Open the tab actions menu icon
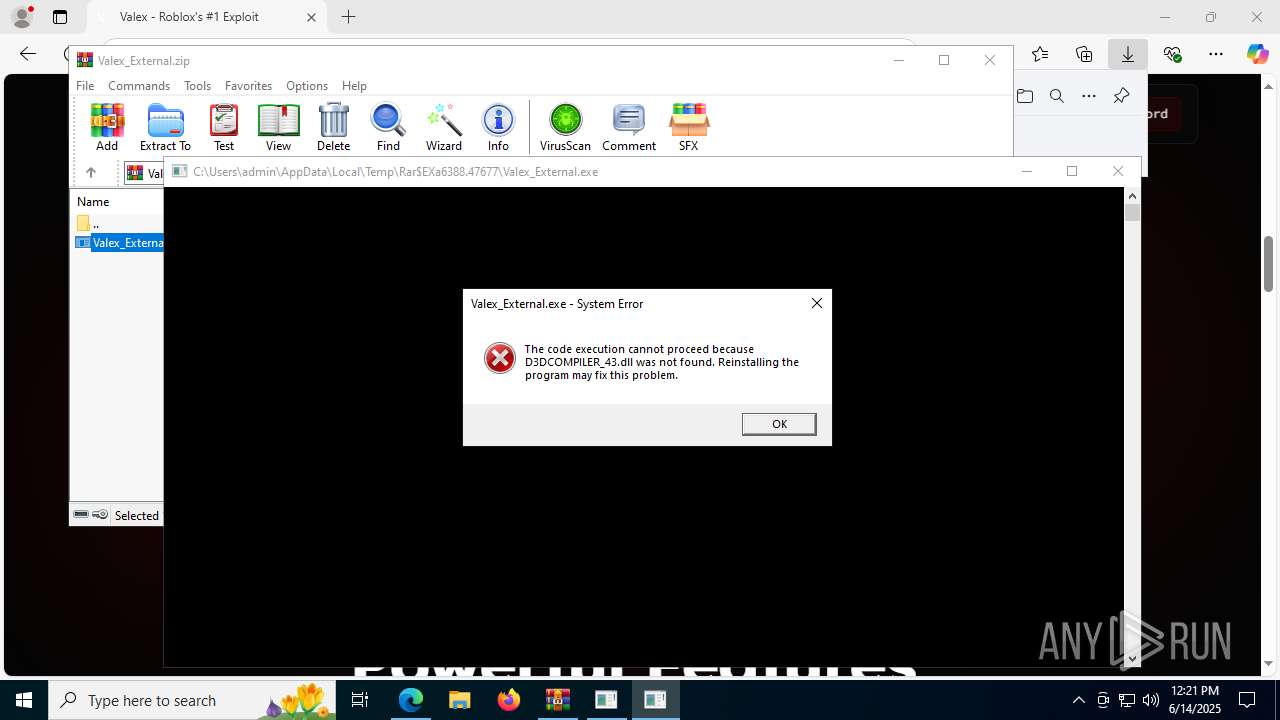This screenshot has height=720, width=1280. click(x=60, y=17)
